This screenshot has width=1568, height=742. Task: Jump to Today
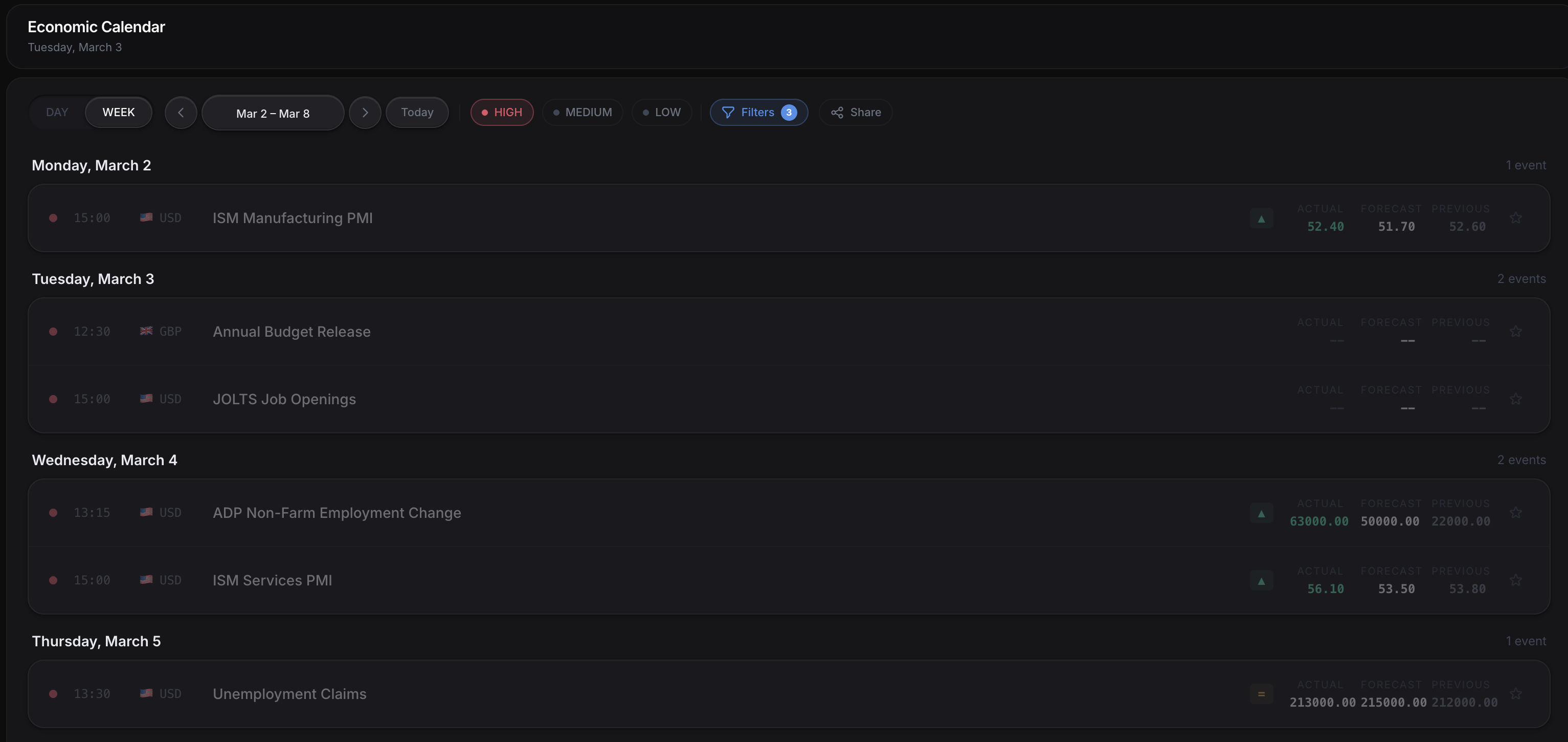click(417, 112)
